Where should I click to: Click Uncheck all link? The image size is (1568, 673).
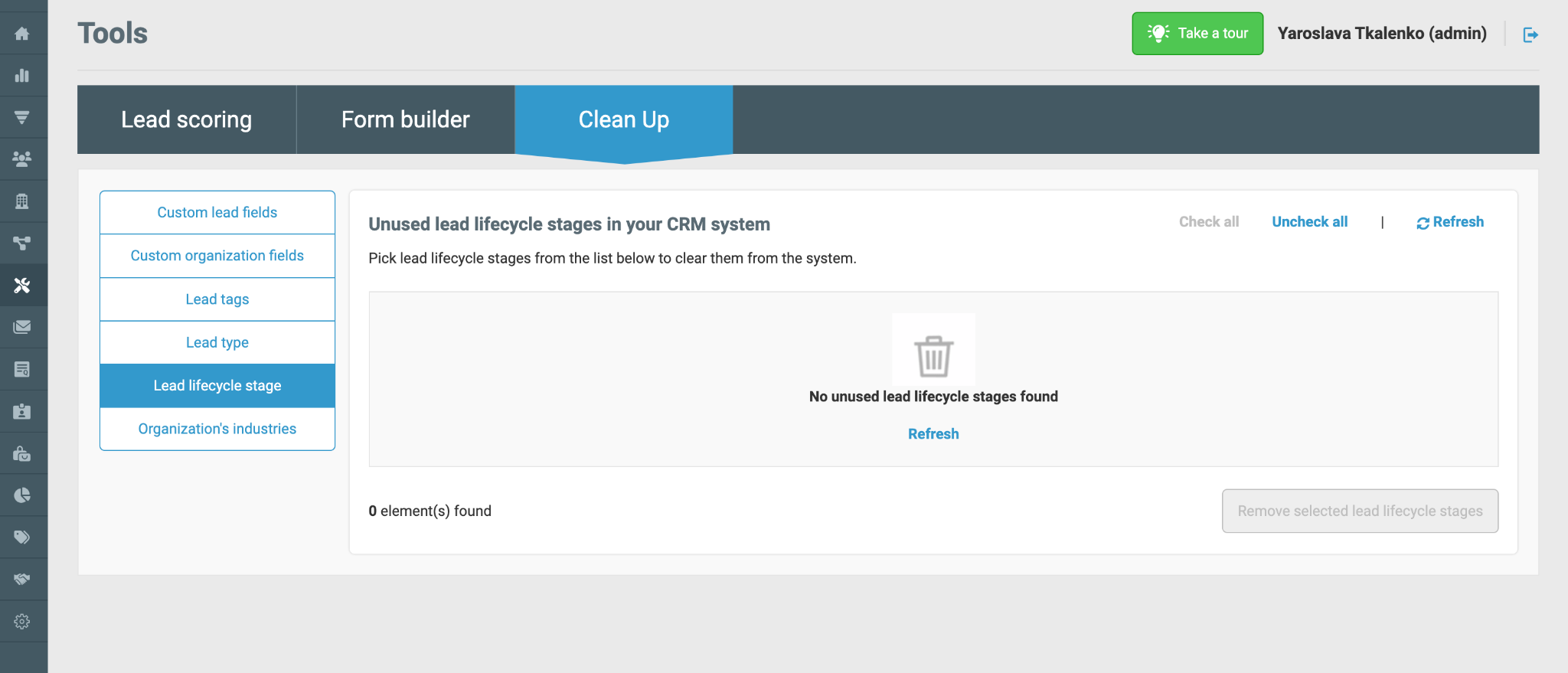click(x=1310, y=222)
